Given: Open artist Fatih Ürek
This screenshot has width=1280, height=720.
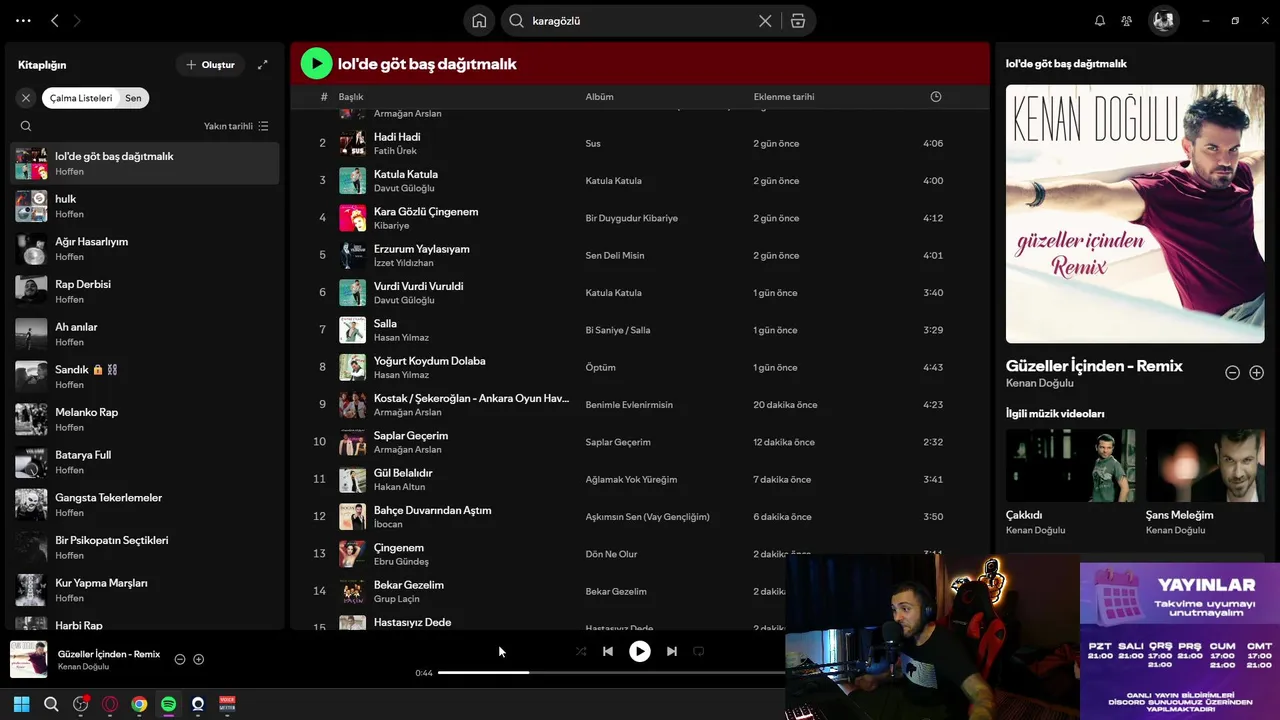Looking at the screenshot, I should pyautogui.click(x=395, y=151).
